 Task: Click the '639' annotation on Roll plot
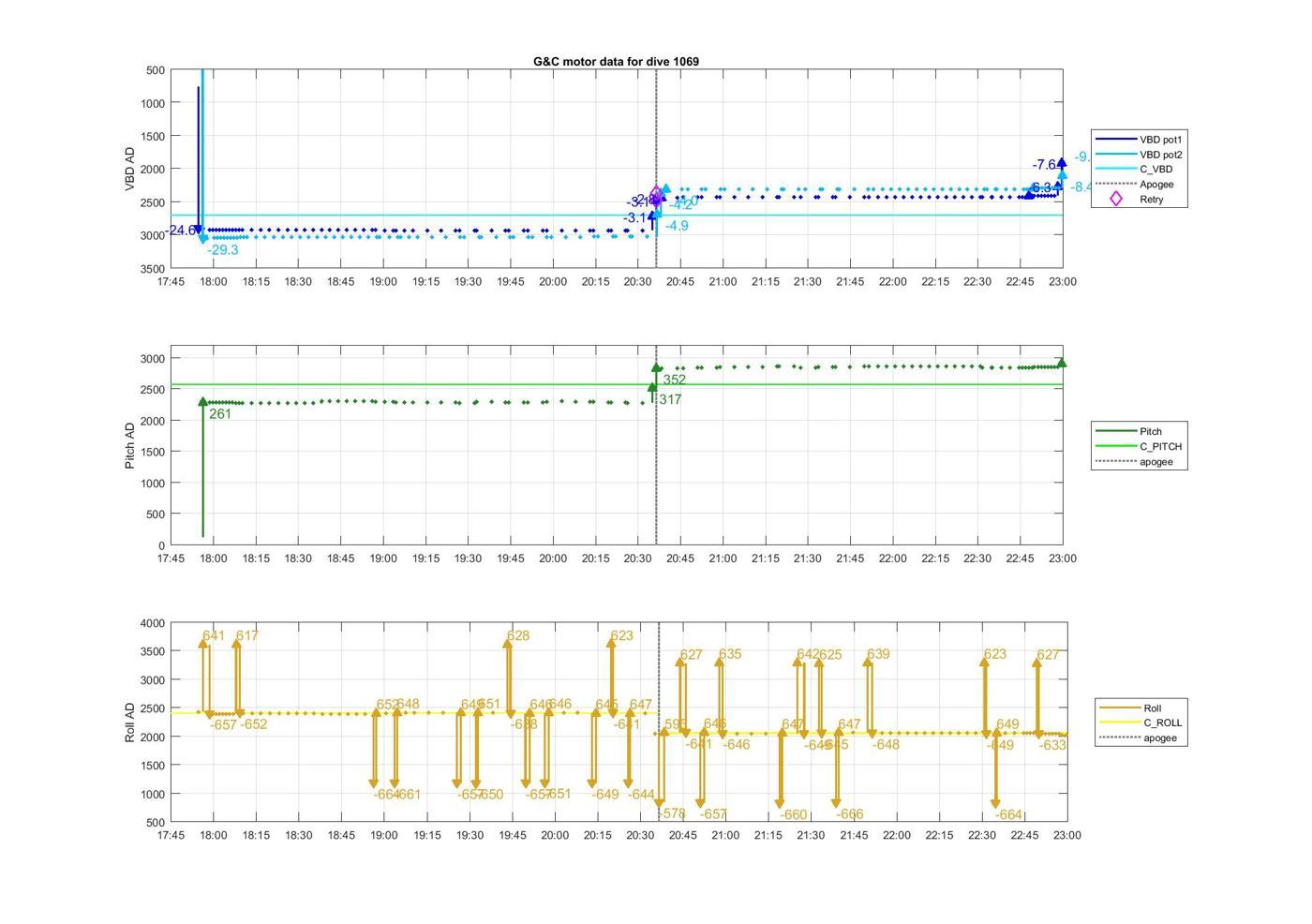[878, 654]
